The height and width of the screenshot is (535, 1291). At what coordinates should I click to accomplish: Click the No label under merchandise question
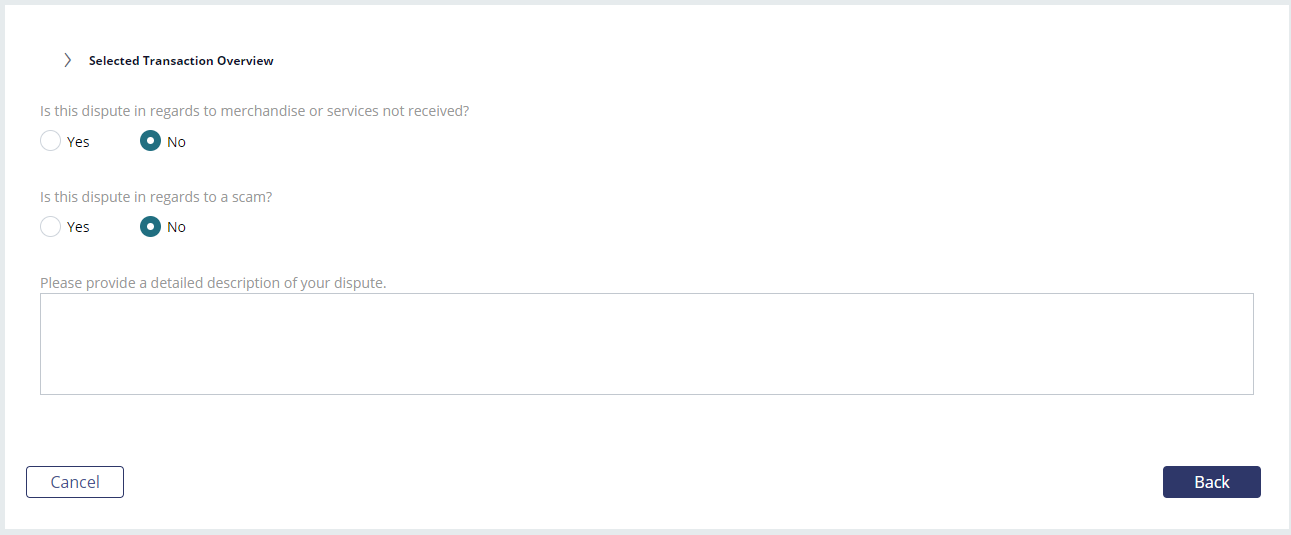[x=176, y=142]
